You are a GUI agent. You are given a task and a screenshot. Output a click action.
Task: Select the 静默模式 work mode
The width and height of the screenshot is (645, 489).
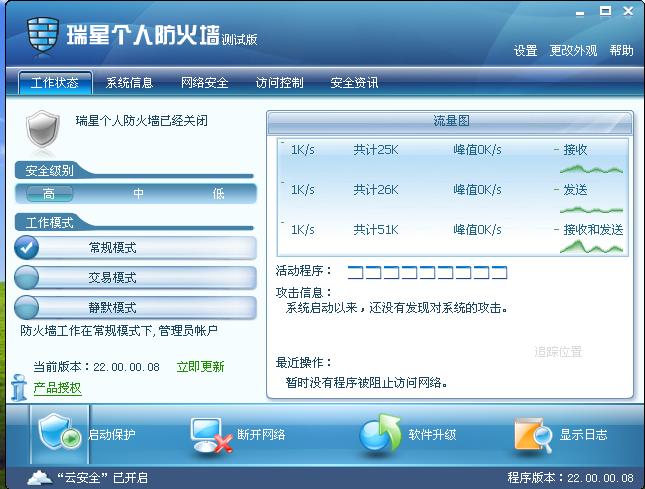click(135, 308)
